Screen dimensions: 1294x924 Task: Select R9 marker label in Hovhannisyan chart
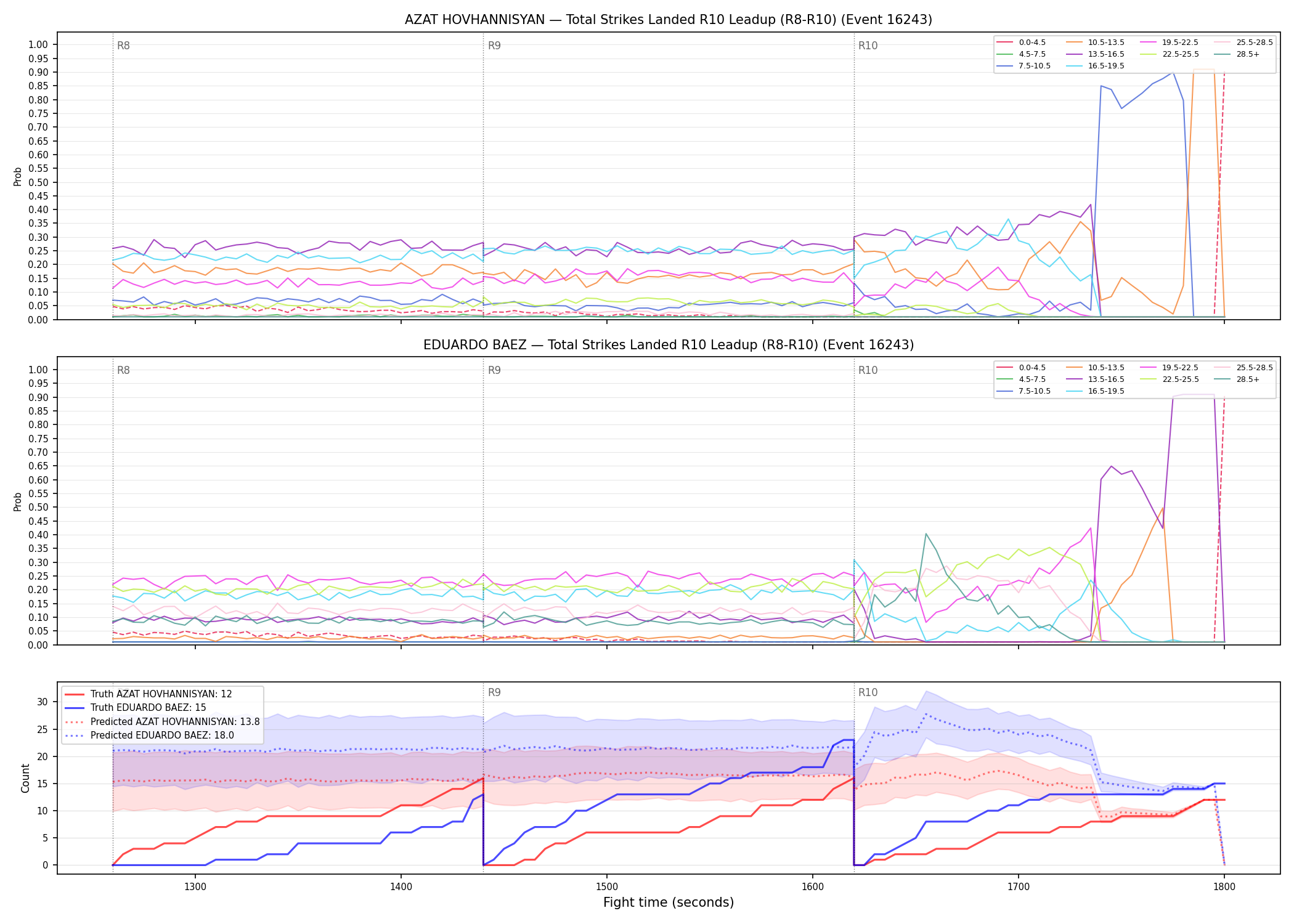tap(494, 46)
